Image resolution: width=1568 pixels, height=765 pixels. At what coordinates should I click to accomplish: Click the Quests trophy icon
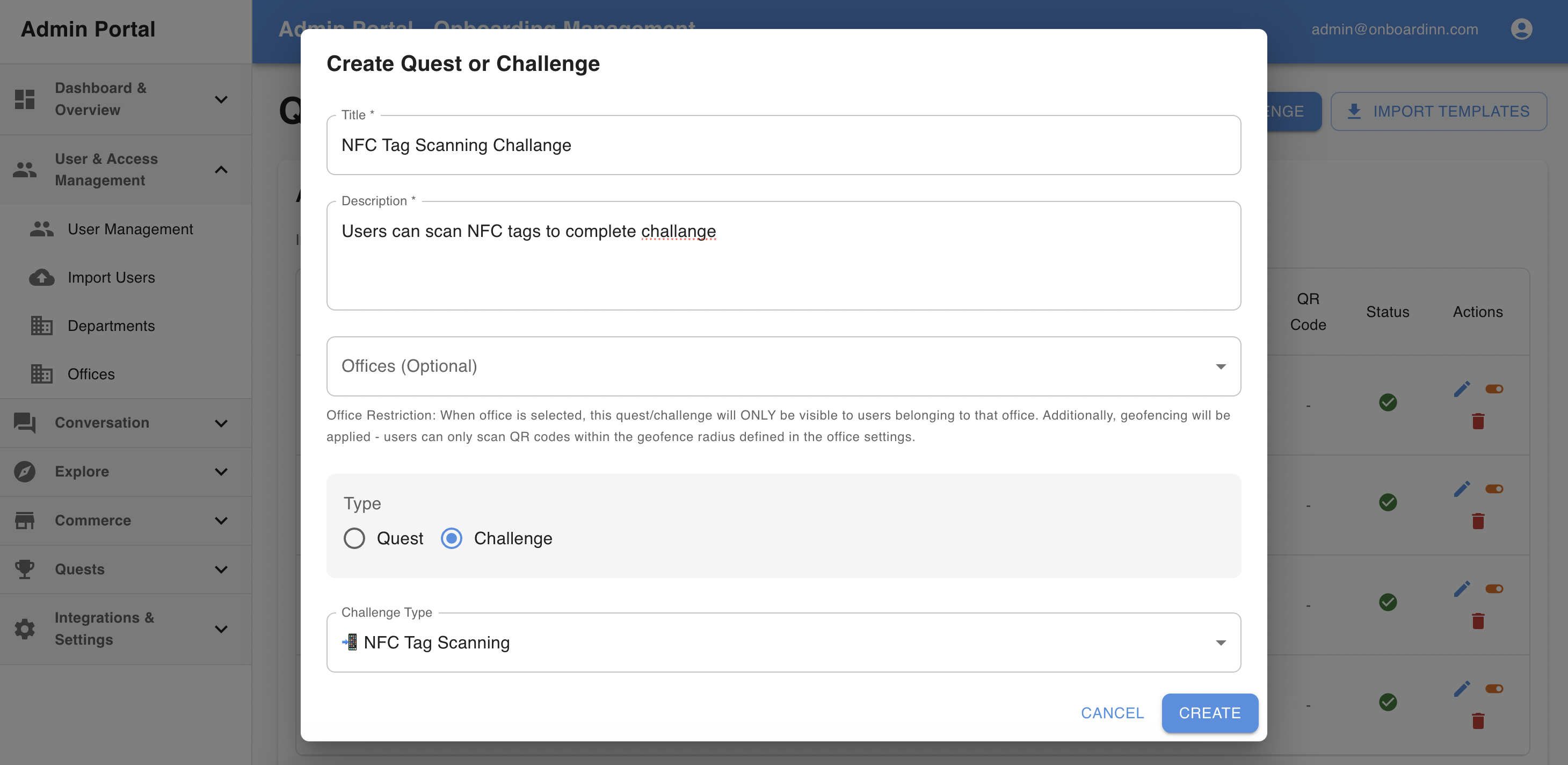[x=25, y=569]
